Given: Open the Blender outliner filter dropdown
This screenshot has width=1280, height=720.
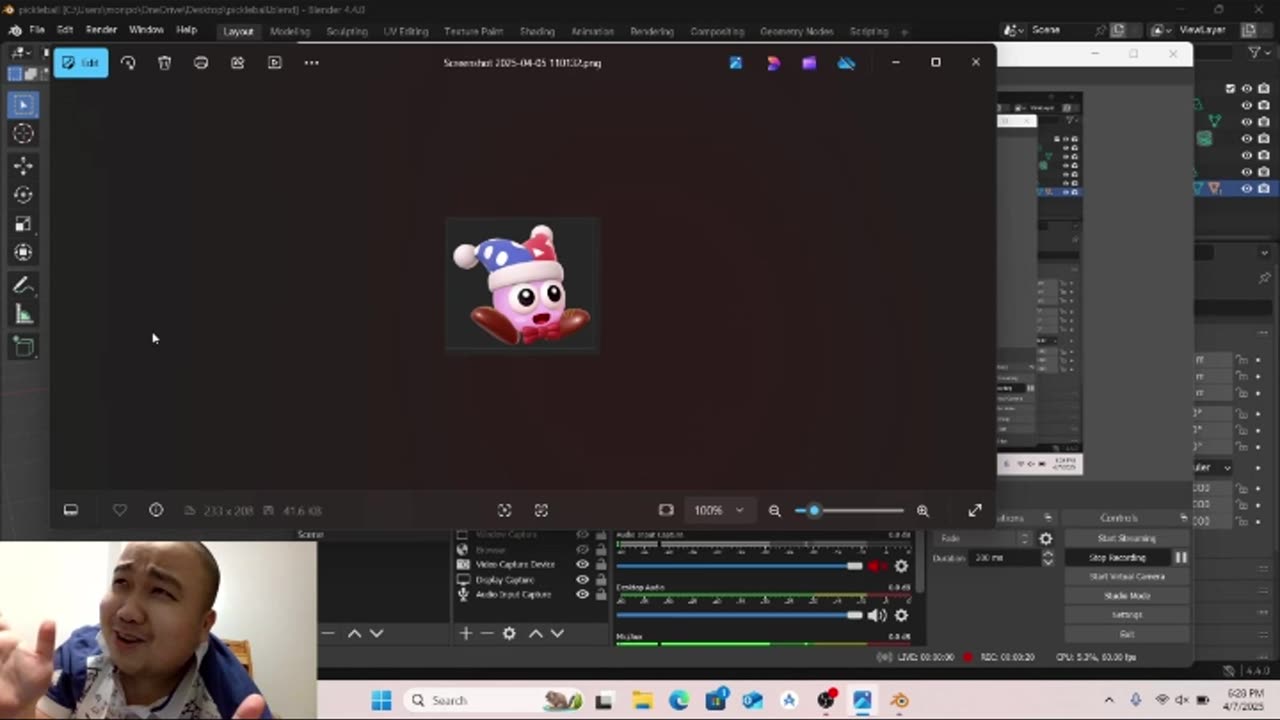Looking at the screenshot, I should point(1258,52).
